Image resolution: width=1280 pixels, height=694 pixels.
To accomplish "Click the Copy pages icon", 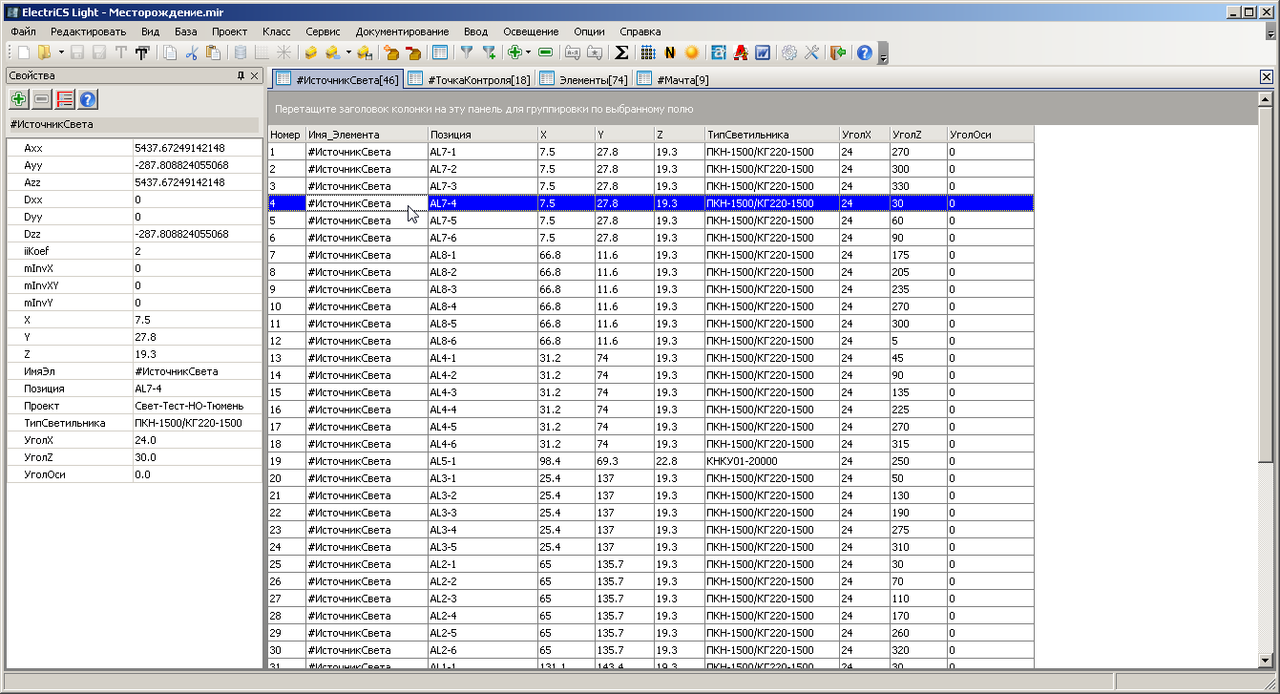I will click(170, 52).
